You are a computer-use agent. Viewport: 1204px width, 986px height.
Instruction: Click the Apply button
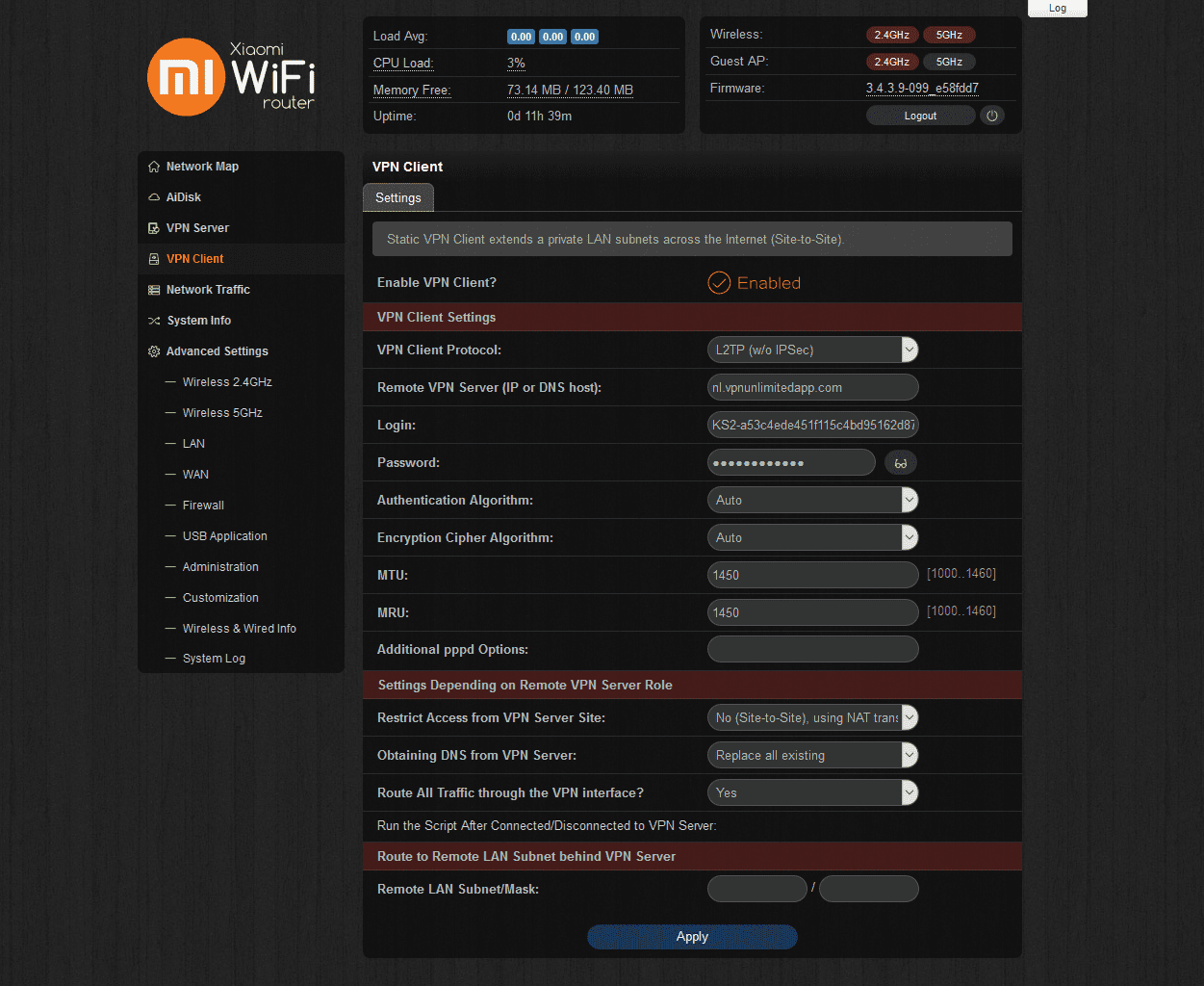692,936
